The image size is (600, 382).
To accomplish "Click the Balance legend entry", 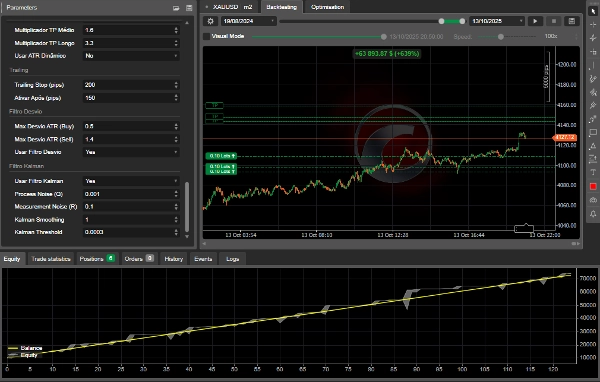I will [25, 348].
